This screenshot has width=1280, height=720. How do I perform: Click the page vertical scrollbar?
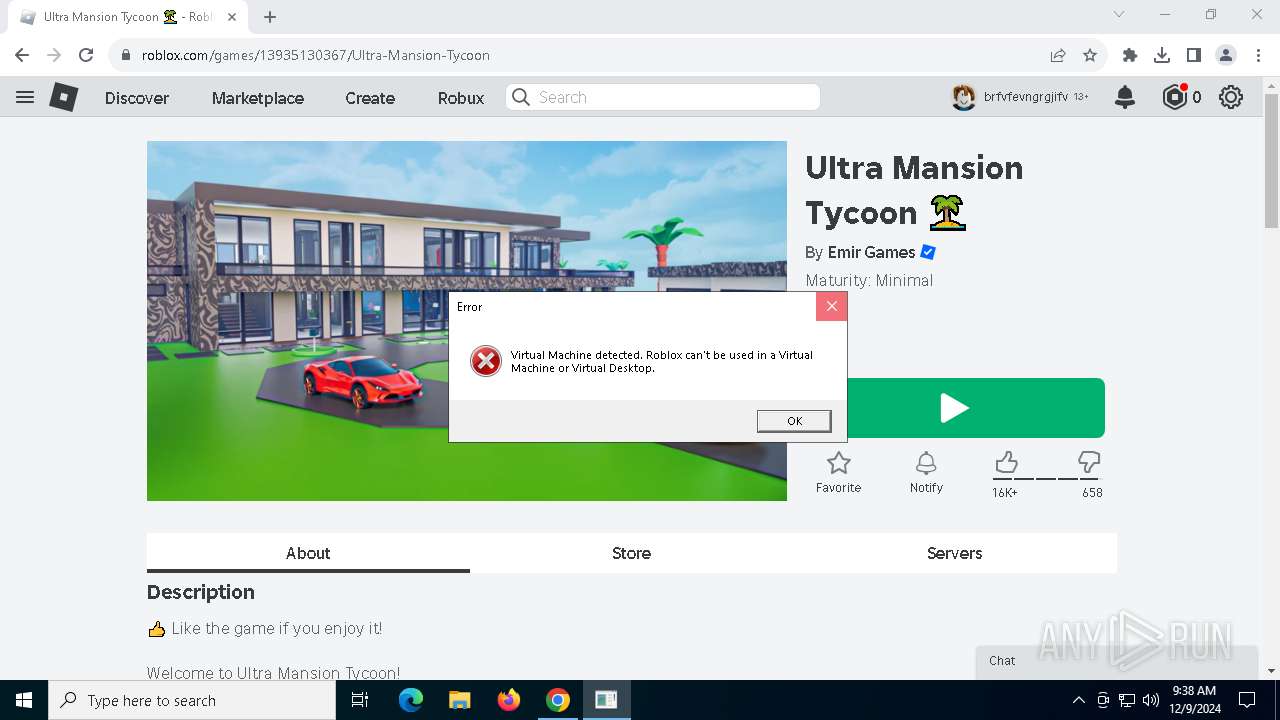[x=1271, y=160]
